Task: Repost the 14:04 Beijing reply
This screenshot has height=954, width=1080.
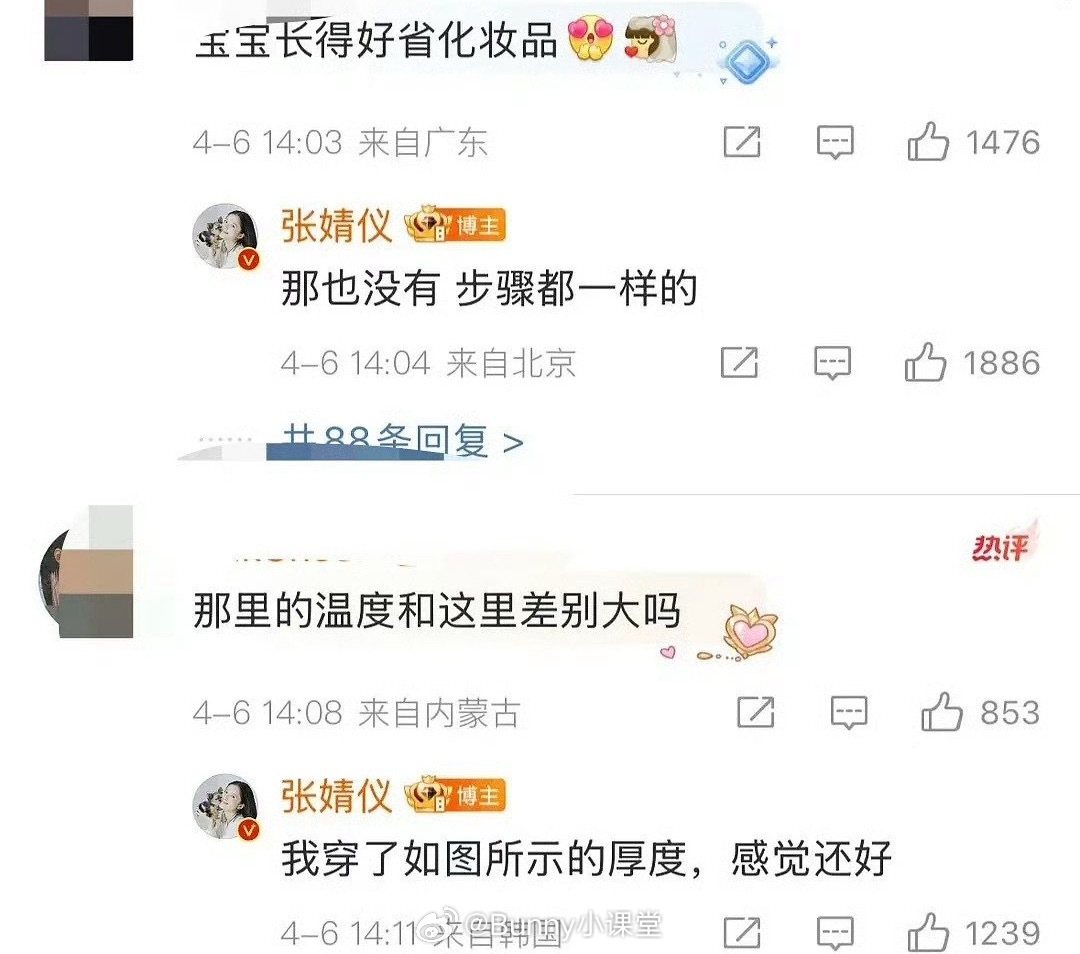Action: (x=739, y=363)
